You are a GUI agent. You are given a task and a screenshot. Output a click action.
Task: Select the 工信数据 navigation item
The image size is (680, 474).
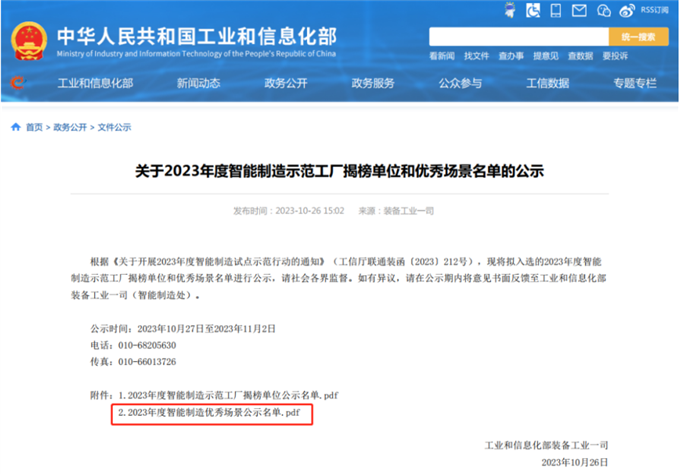tap(547, 83)
